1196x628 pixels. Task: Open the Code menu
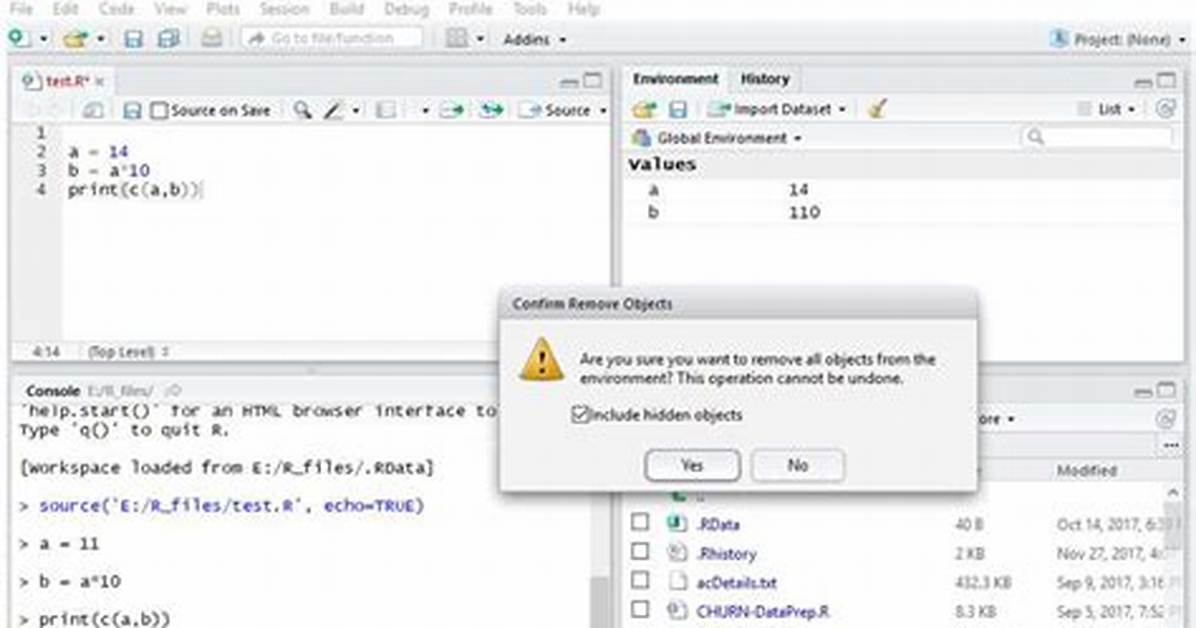click(x=116, y=9)
